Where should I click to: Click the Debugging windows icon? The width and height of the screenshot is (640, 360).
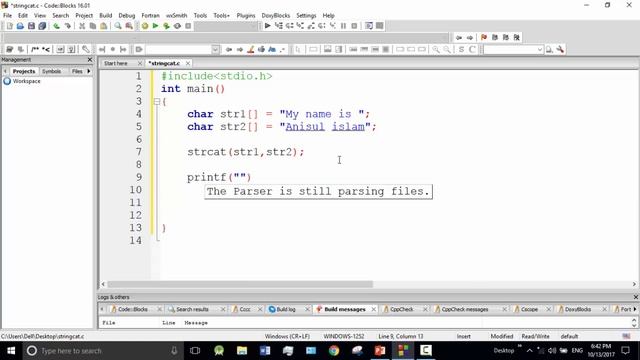point(369,26)
